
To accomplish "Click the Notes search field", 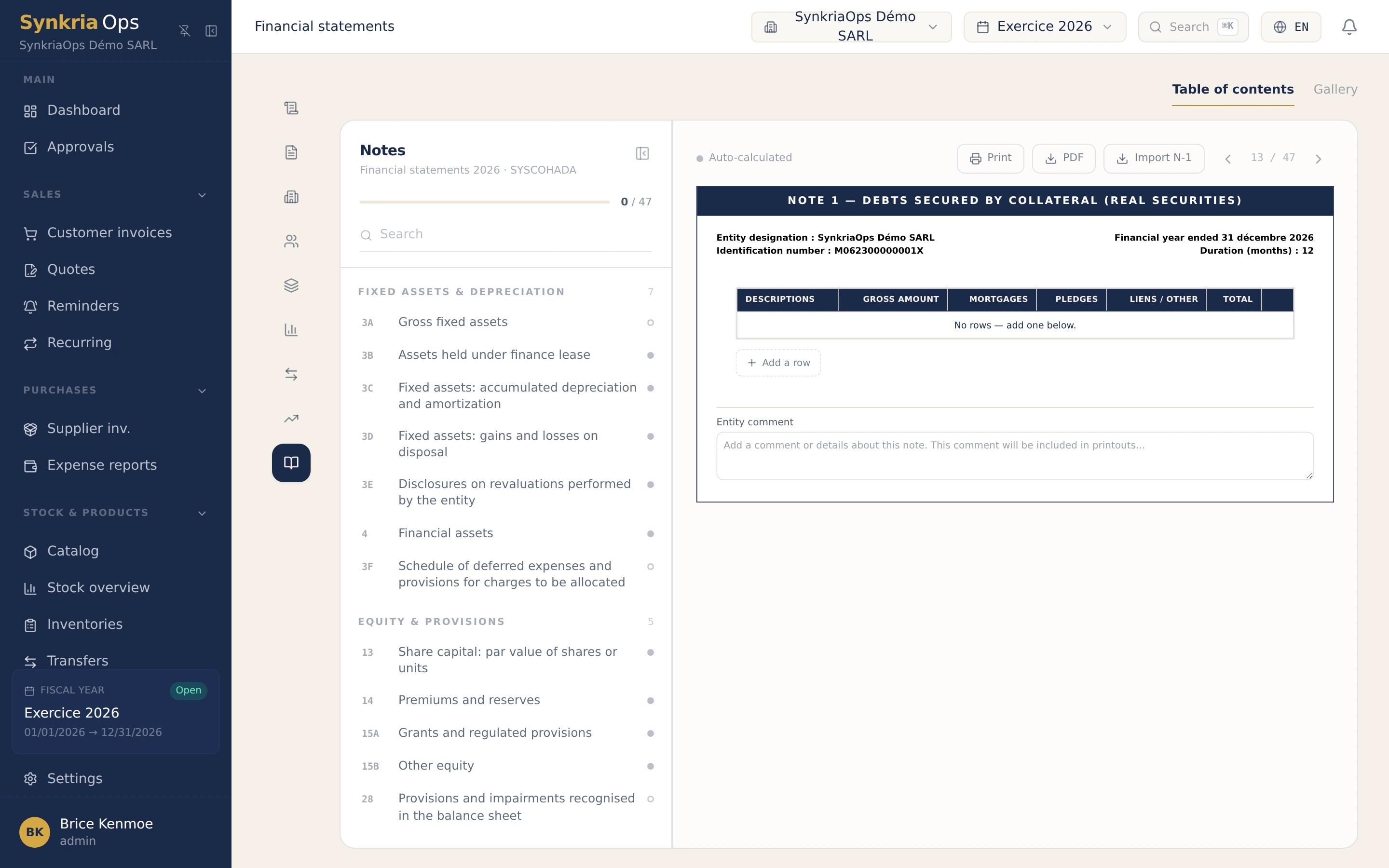I will pyautogui.click(x=505, y=234).
